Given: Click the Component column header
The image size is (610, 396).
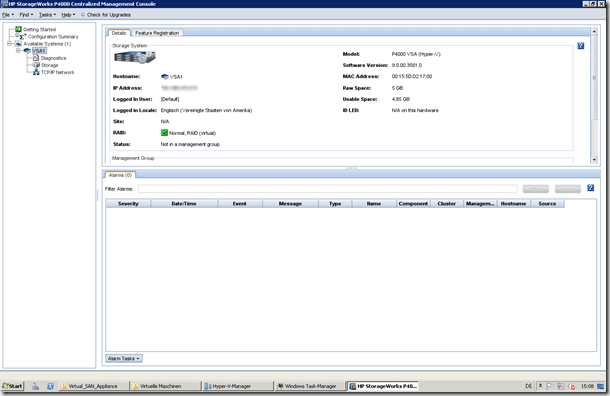Looking at the screenshot, I should point(413,203).
